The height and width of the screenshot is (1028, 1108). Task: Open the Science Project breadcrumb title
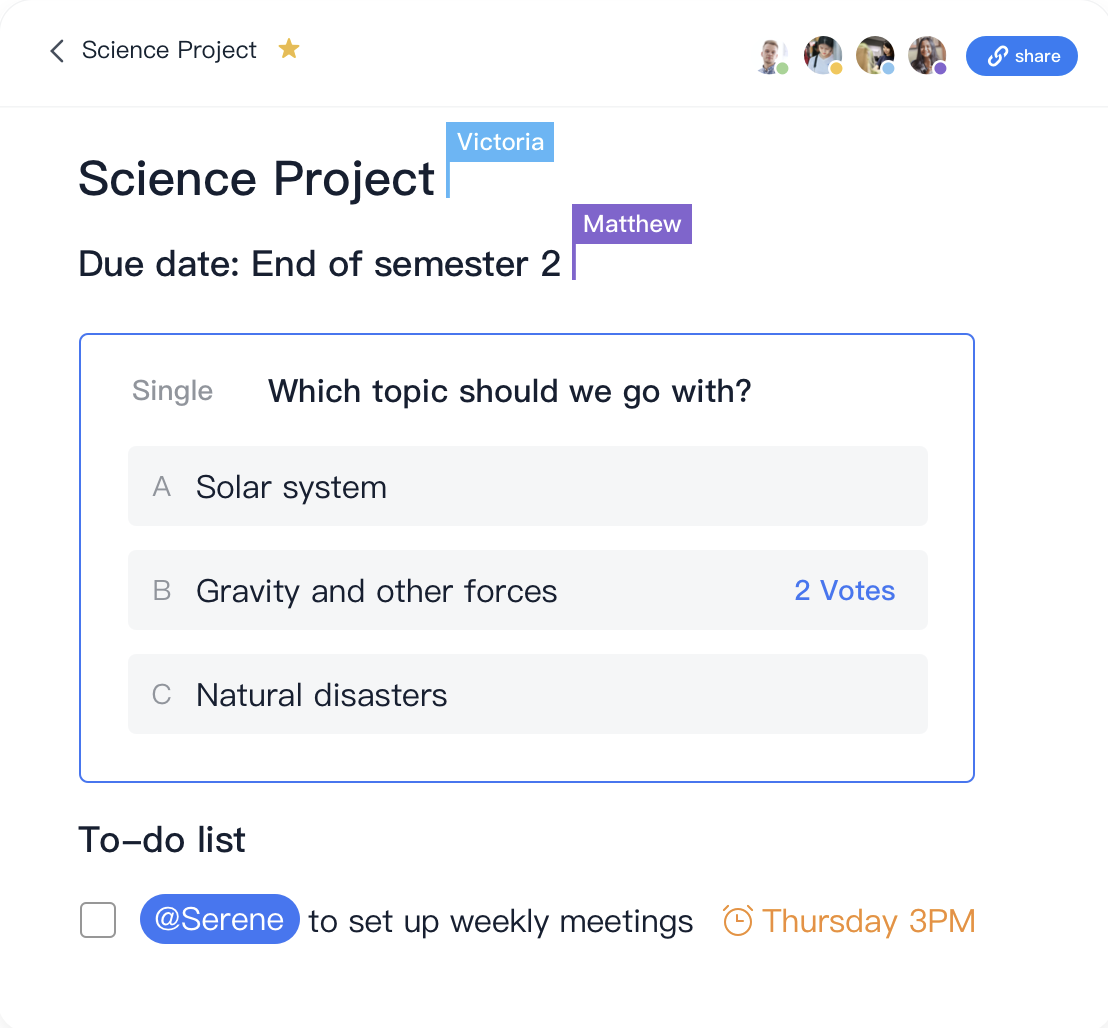point(169,50)
